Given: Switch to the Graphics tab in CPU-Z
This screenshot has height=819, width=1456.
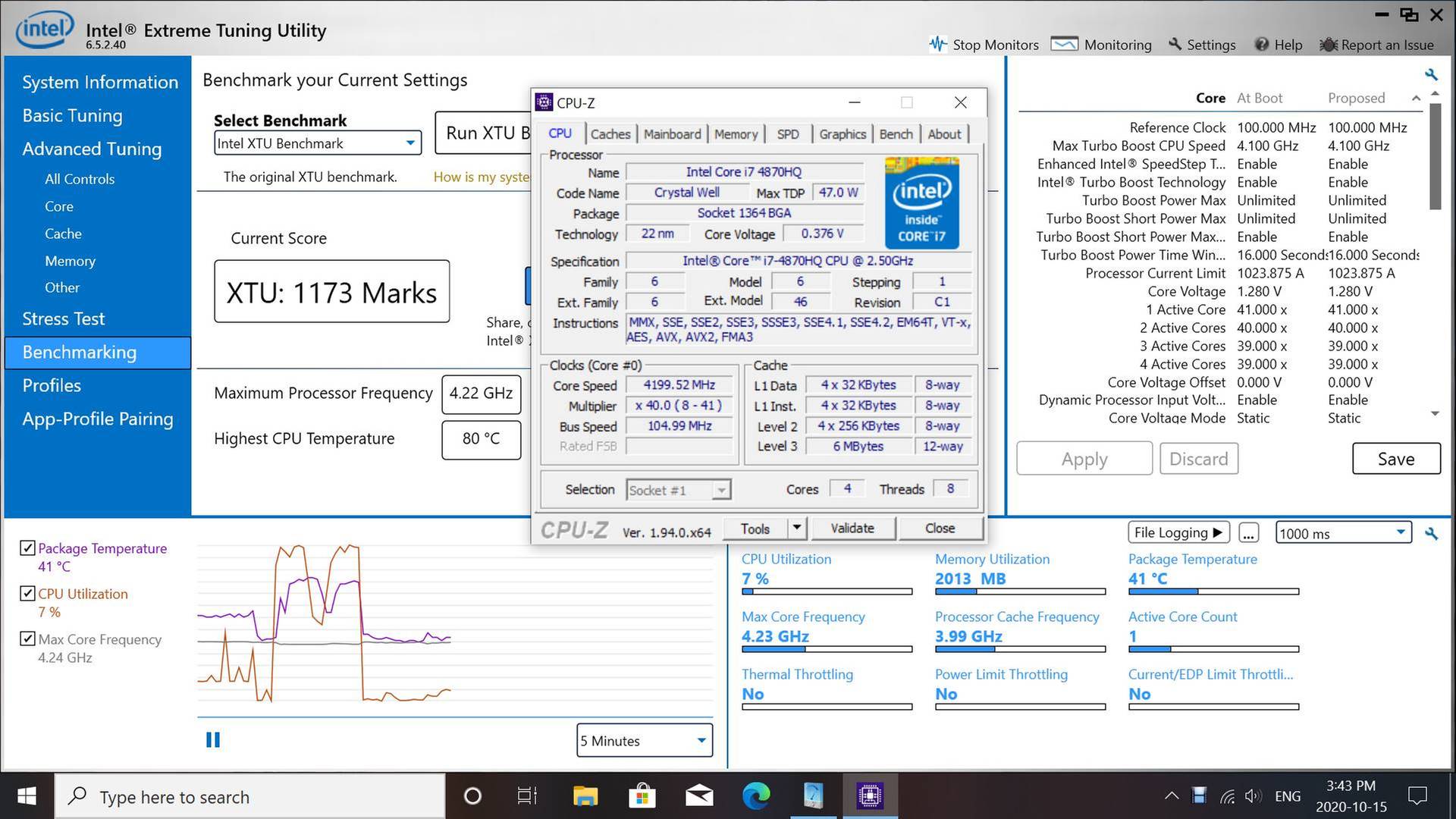Looking at the screenshot, I should pos(843,134).
